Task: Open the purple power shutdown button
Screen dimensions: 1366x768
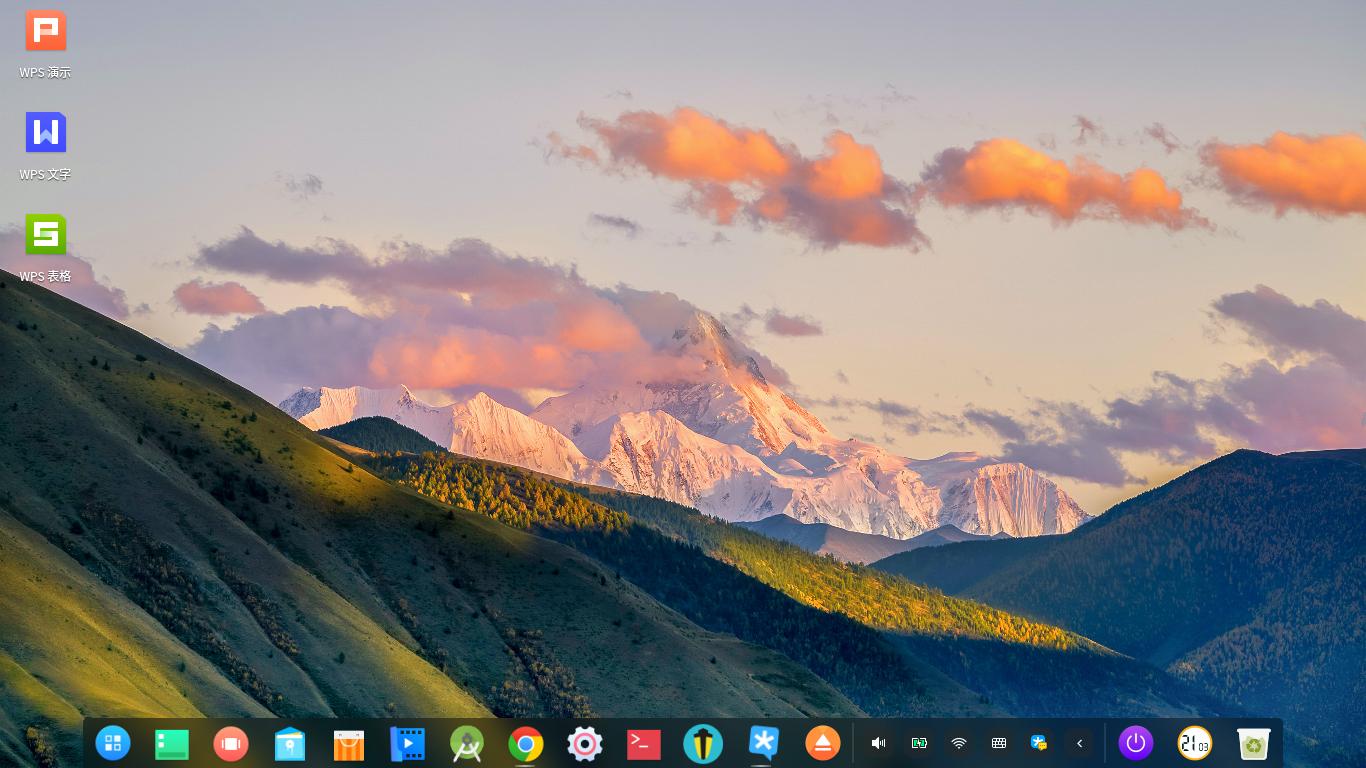Action: click(1136, 743)
